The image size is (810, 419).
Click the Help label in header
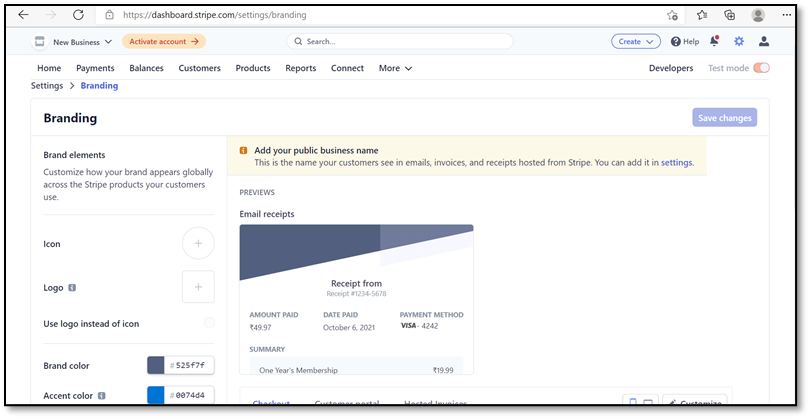click(x=691, y=42)
